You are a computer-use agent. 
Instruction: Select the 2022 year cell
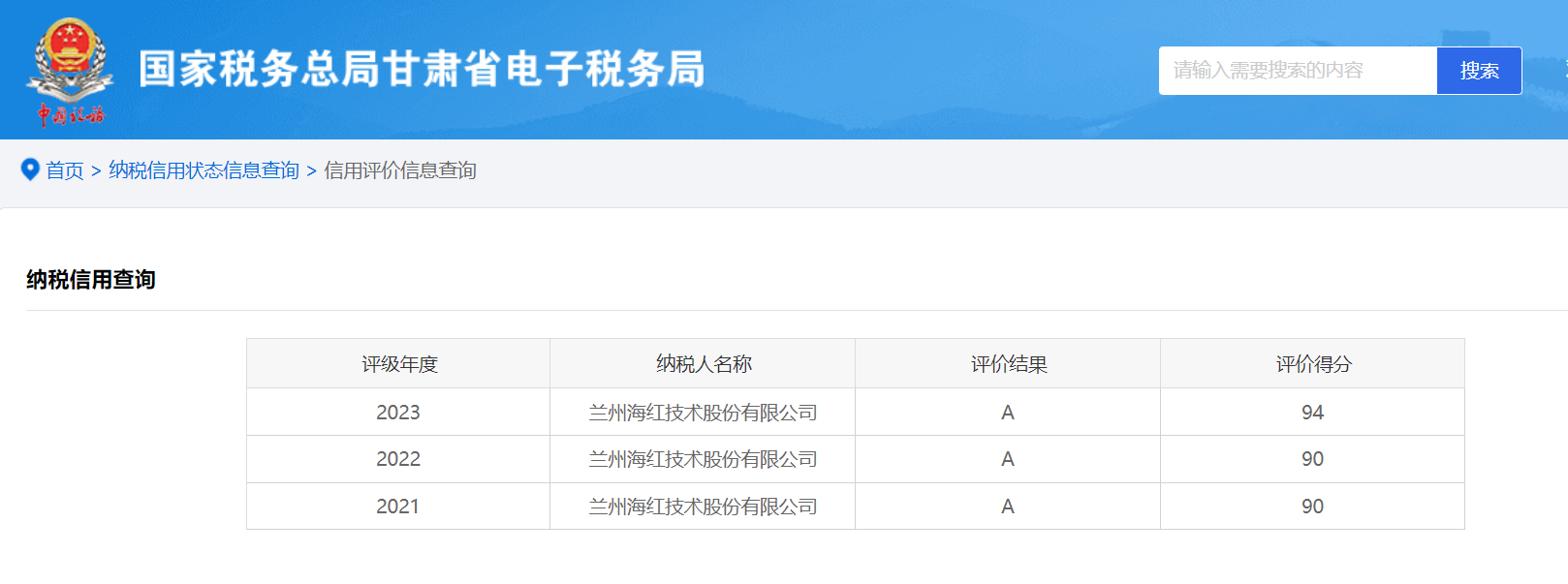click(x=398, y=459)
